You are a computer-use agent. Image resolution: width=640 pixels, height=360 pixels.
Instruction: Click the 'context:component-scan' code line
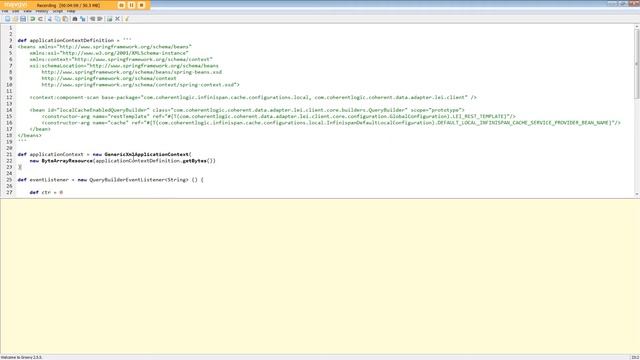coord(253,97)
